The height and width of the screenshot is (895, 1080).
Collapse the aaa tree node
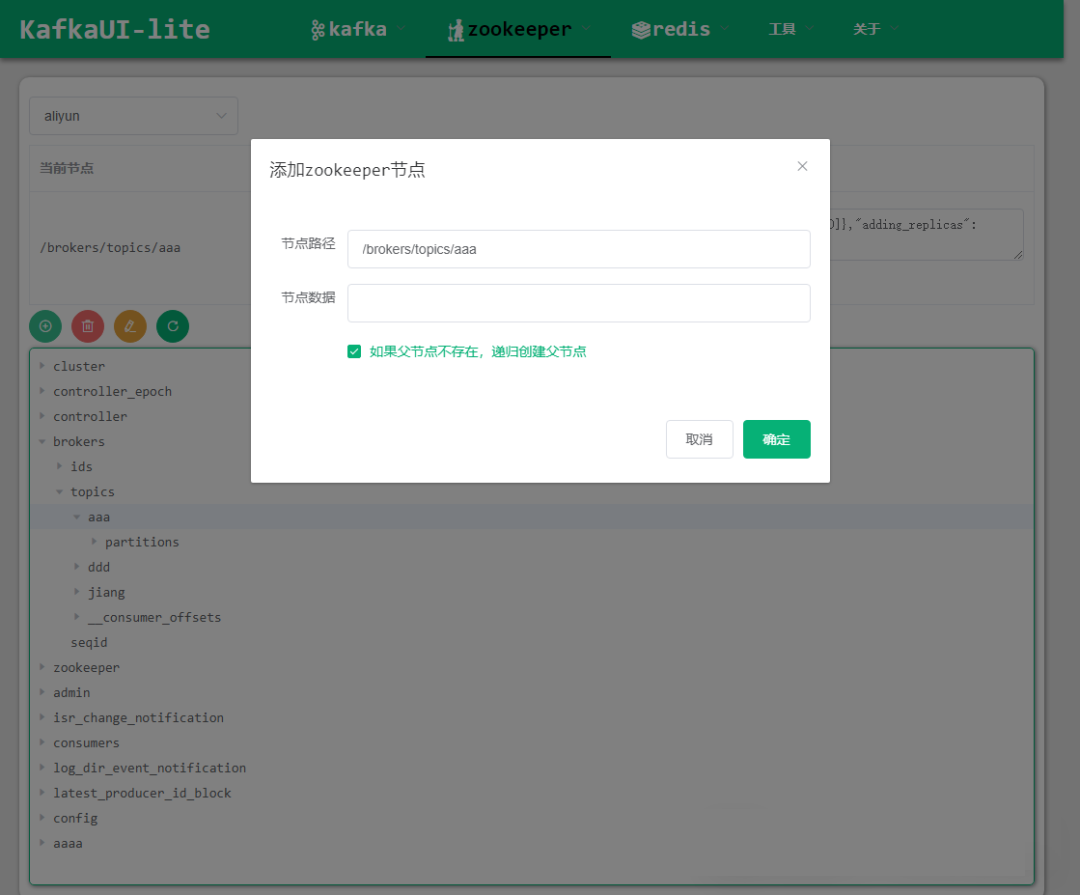76,517
